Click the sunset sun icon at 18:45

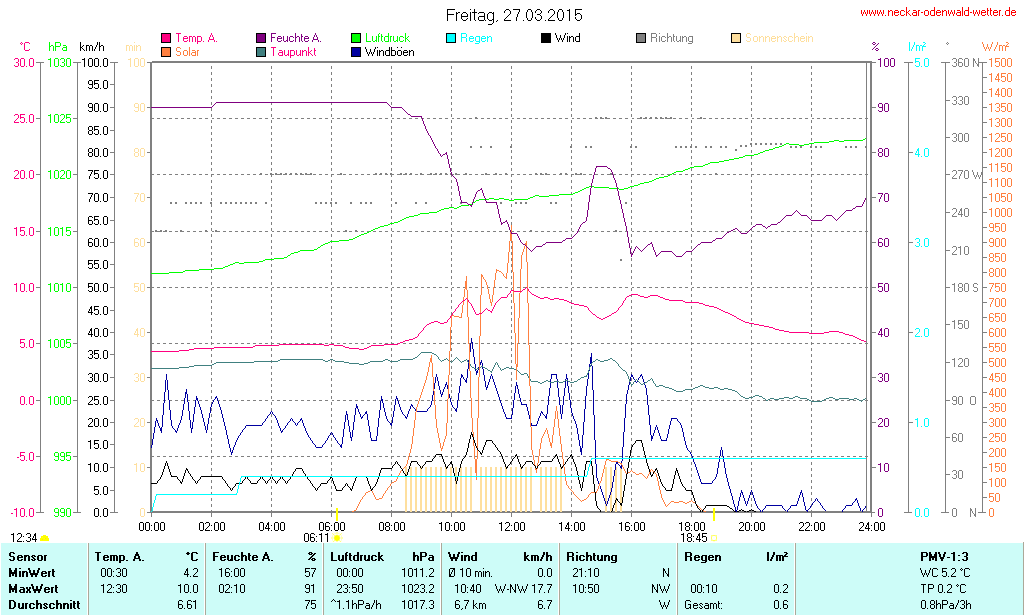pyautogui.click(x=714, y=538)
